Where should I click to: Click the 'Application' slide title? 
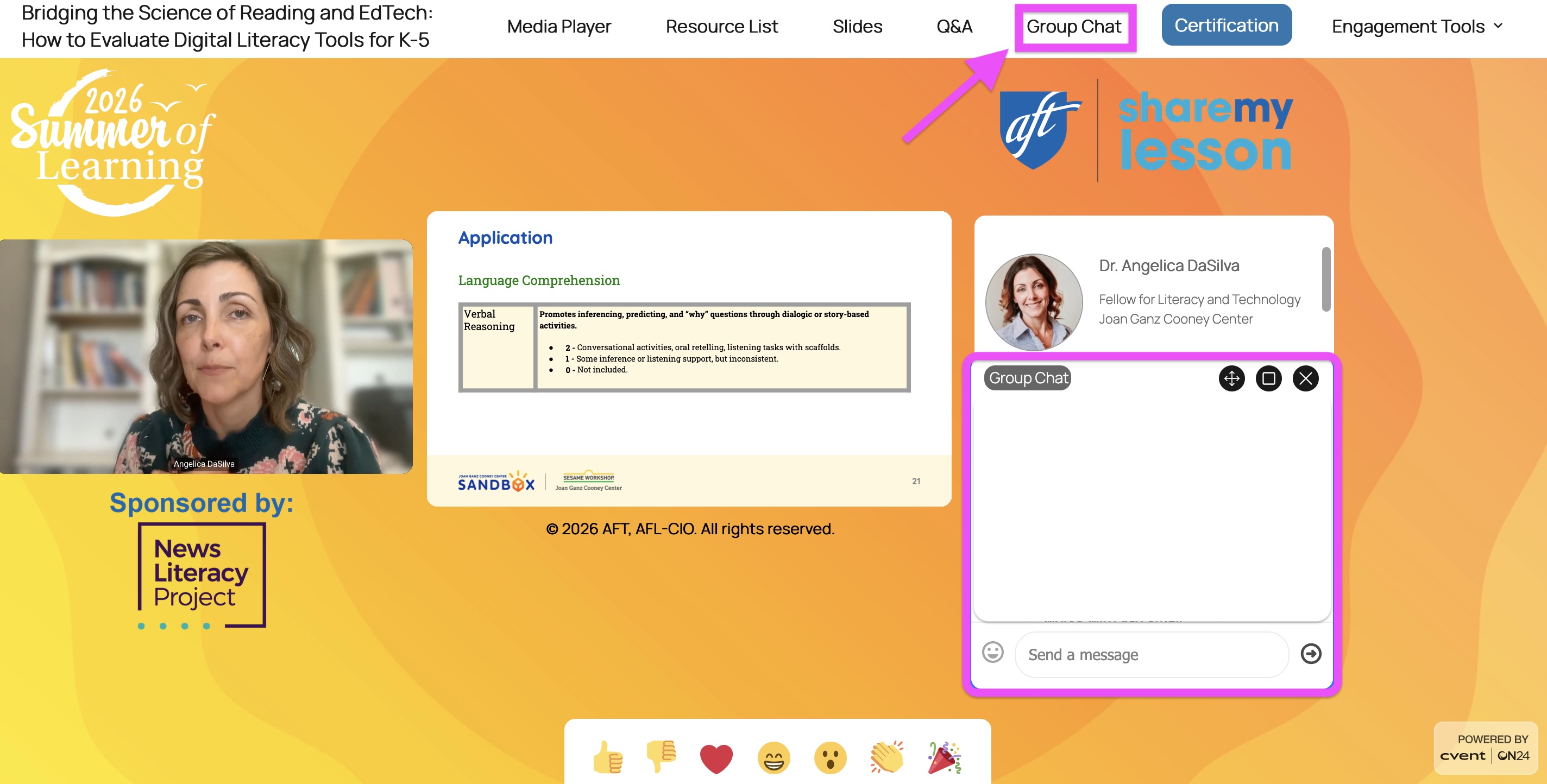pyautogui.click(x=505, y=238)
